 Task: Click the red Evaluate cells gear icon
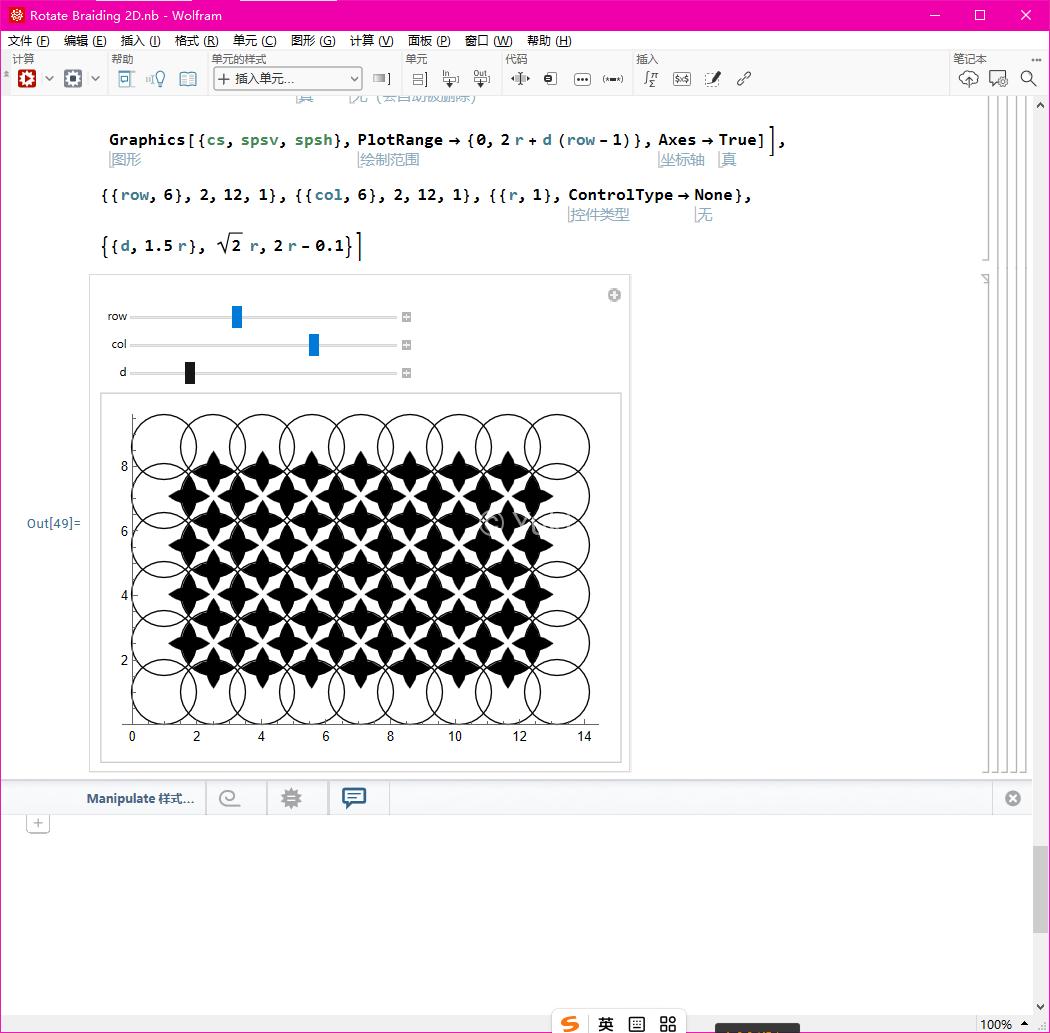27,78
